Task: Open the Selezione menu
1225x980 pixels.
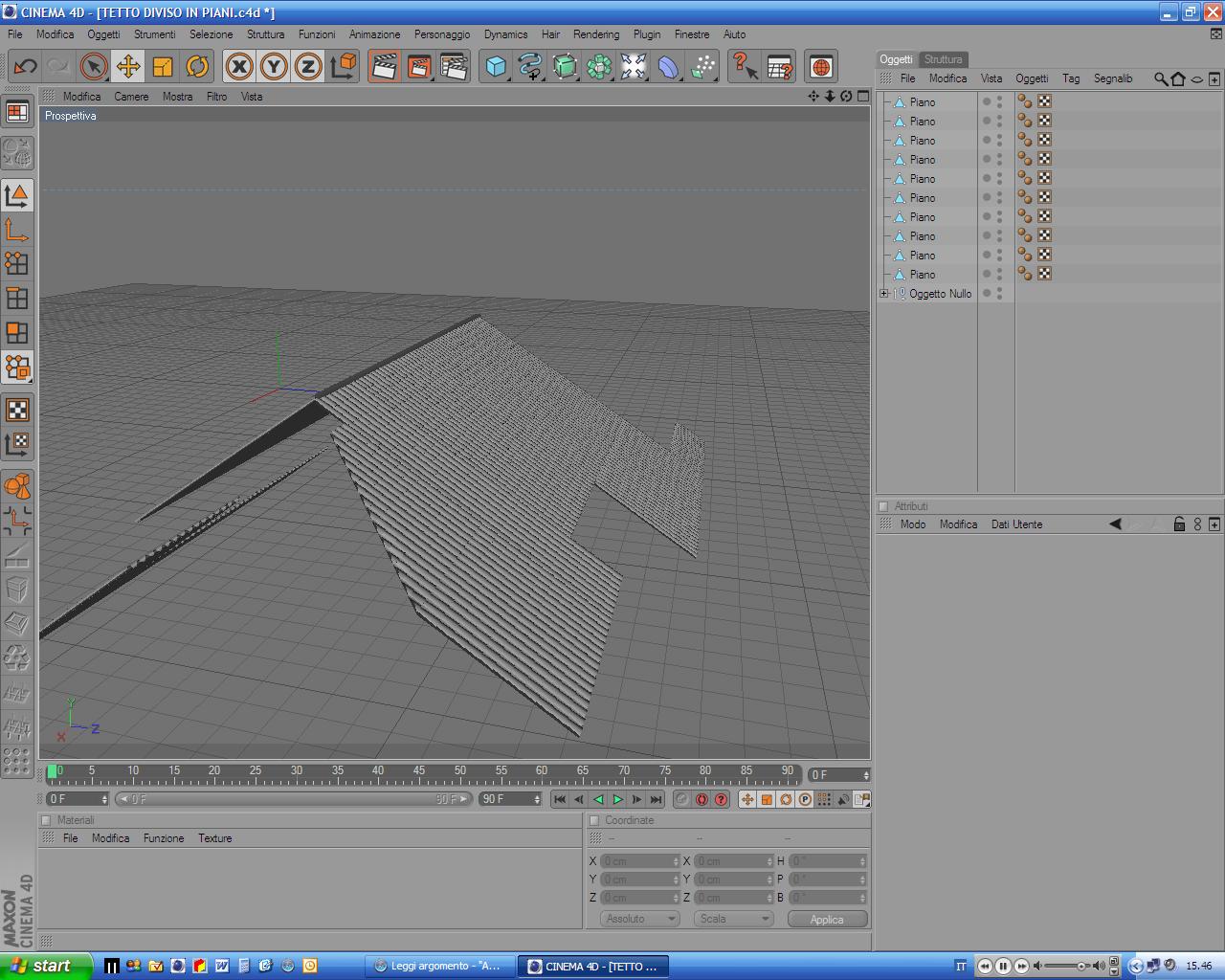Action: click(212, 34)
